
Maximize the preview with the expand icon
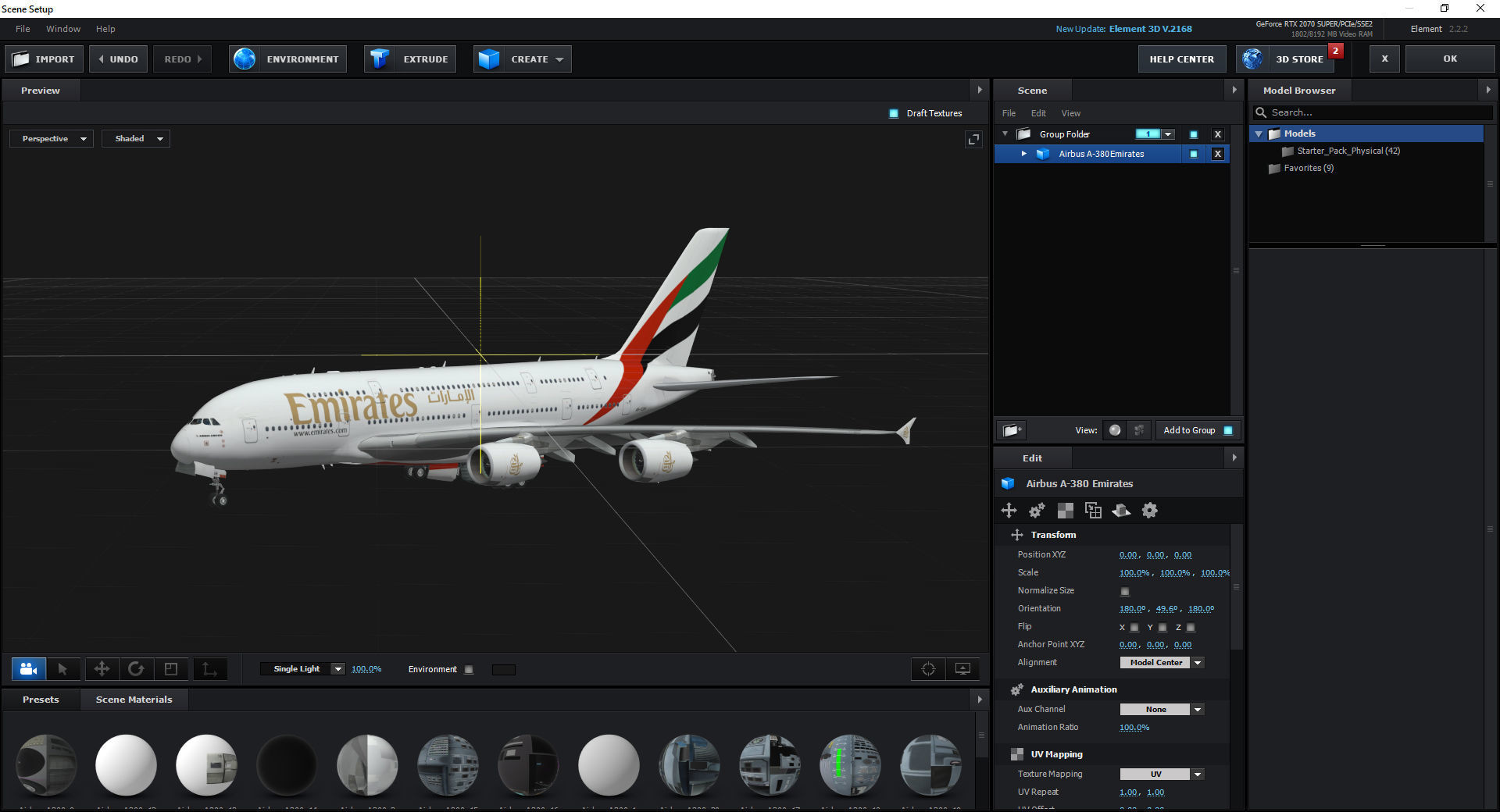[x=973, y=139]
